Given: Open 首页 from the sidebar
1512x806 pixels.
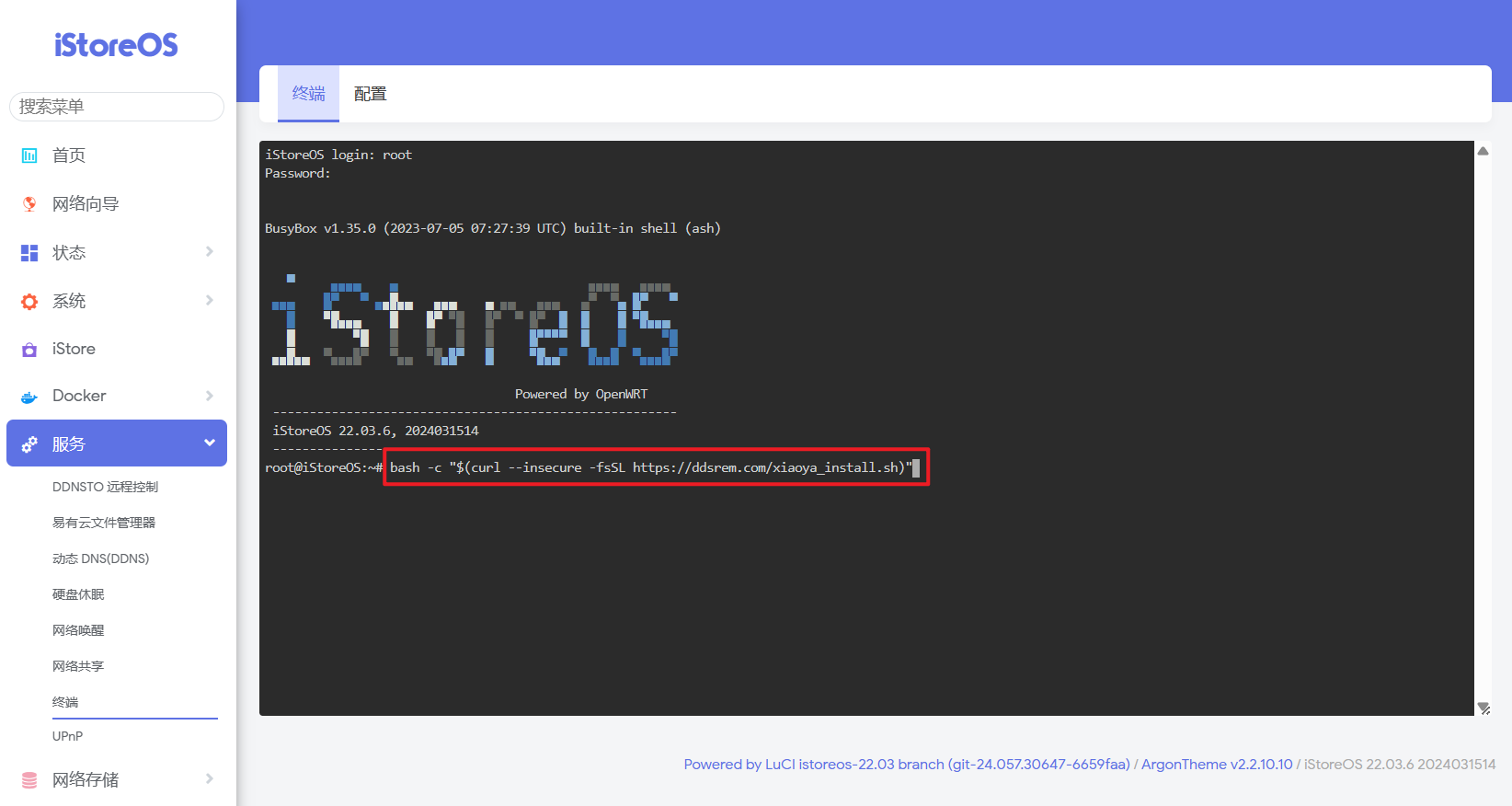Looking at the screenshot, I should point(117,155).
